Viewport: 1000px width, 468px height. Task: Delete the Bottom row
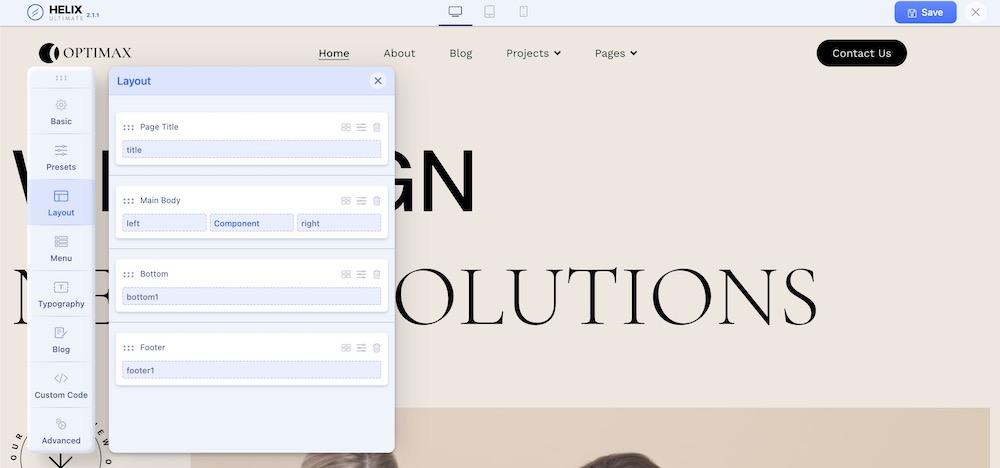(376, 274)
